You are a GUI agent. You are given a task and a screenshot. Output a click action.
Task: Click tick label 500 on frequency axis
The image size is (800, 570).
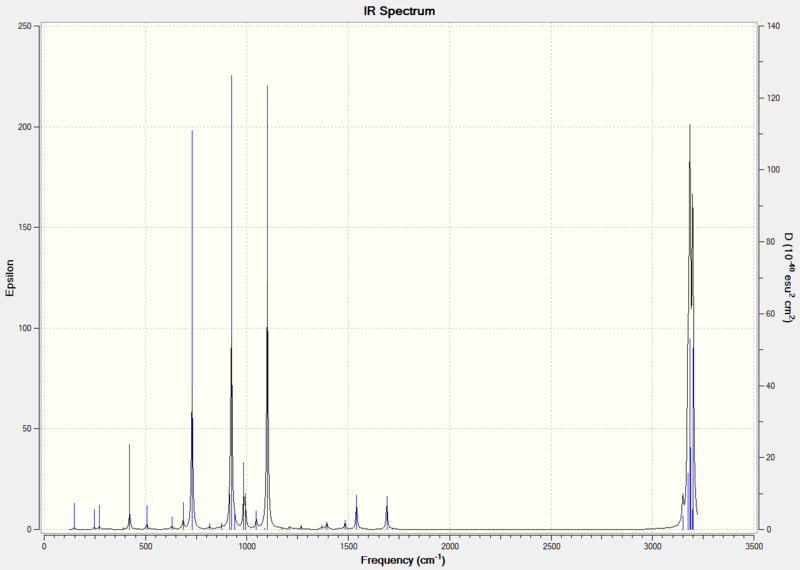tap(146, 547)
